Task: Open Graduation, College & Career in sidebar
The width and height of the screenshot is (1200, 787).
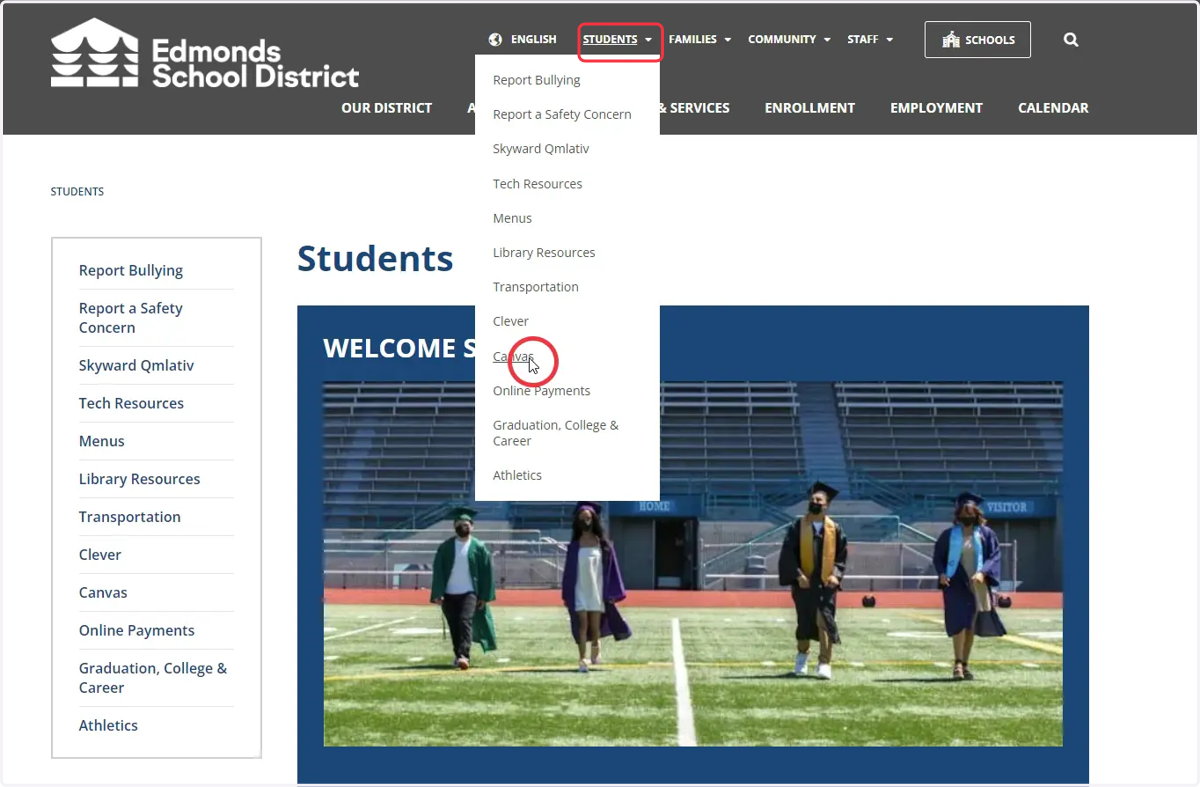Action: pyautogui.click(x=153, y=678)
